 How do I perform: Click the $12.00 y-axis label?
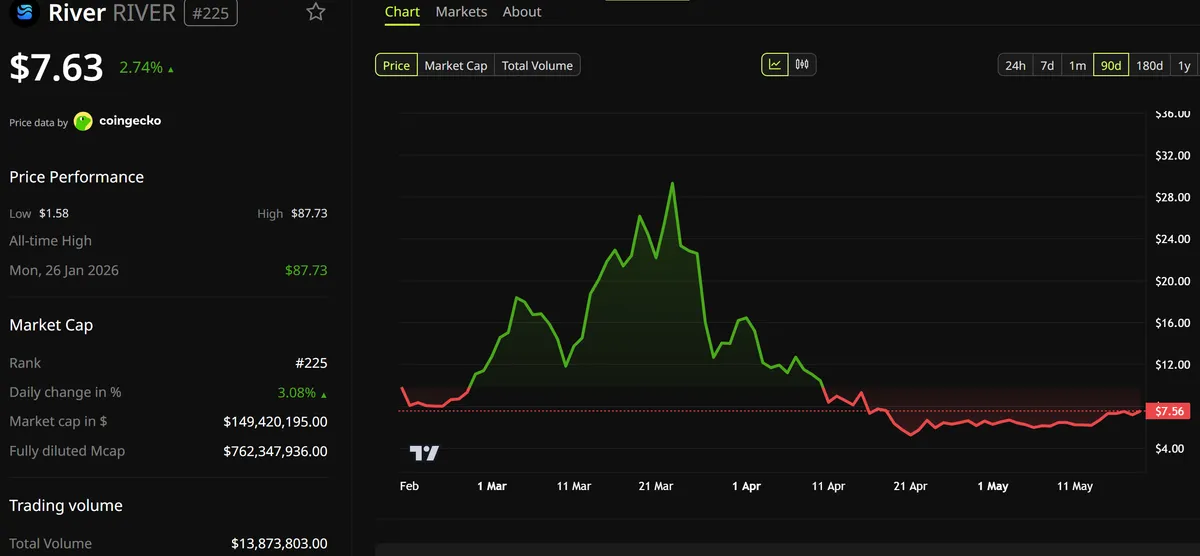point(1172,365)
